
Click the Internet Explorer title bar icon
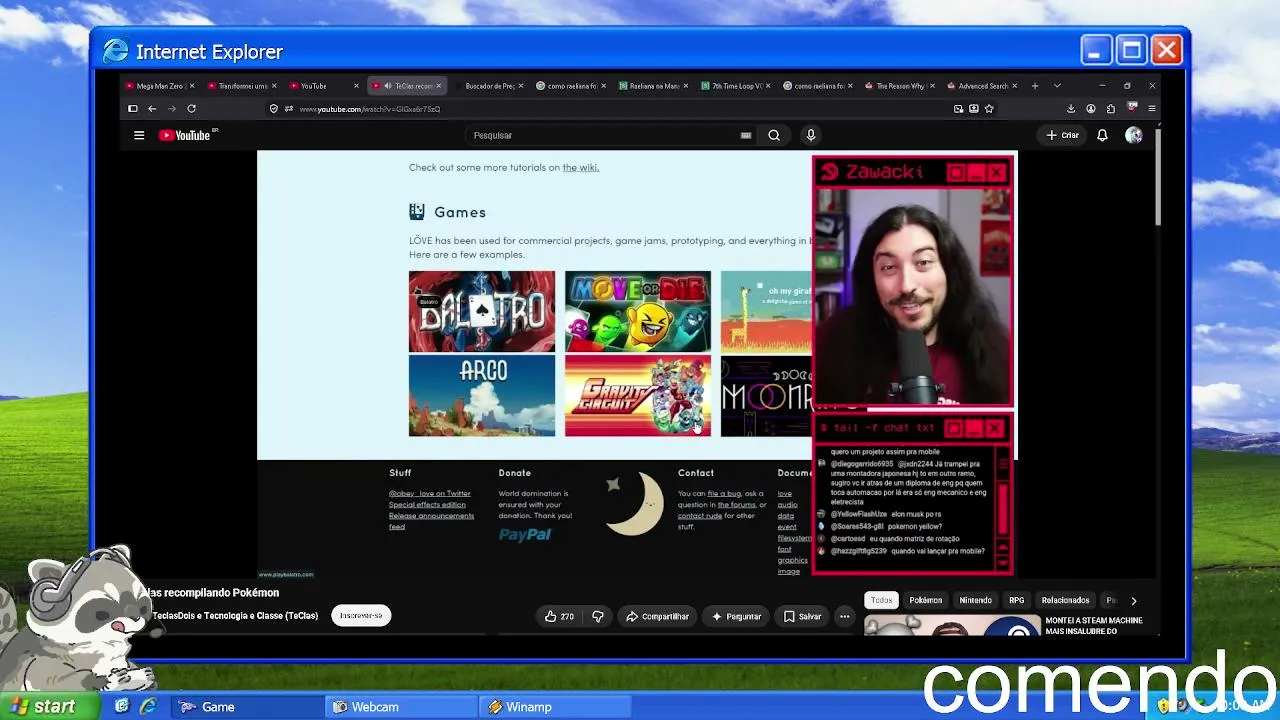coord(116,51)
